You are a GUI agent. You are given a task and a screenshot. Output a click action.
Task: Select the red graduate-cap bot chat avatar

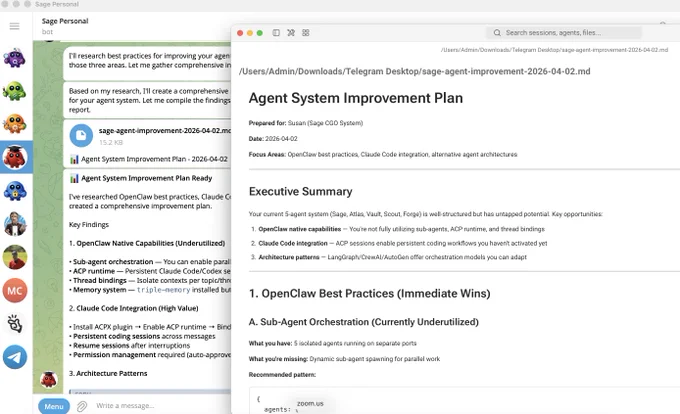(x=15, y=157)
